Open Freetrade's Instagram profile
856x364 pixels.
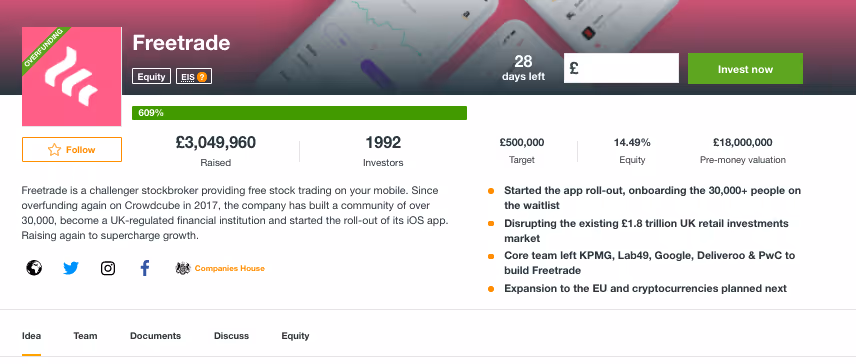point(108,268)
